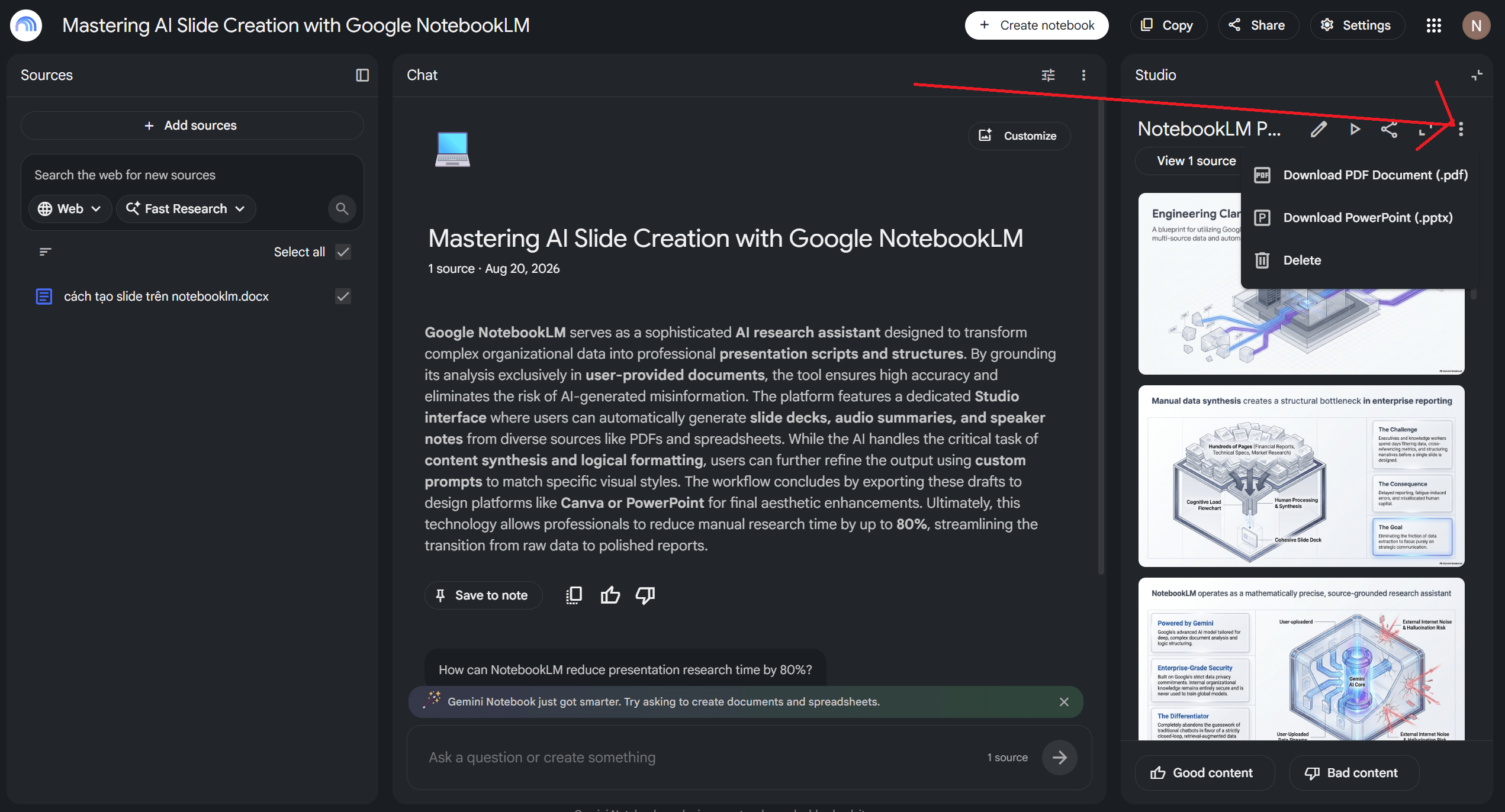Uncheck cách tạo slide trên notebooklm.docx source
Viewport: 1505px width, 812px height.
pos(343,297)
